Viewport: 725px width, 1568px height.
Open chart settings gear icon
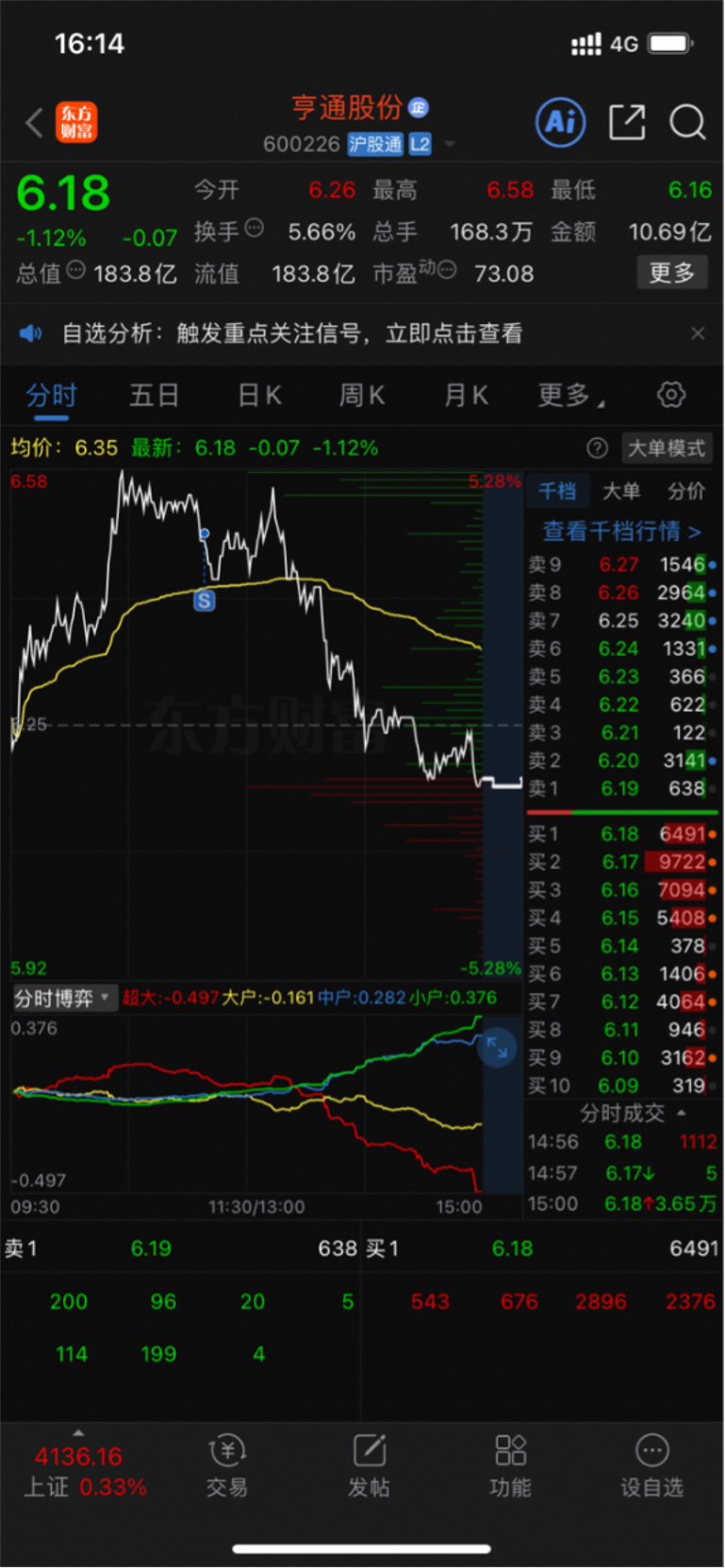[671, 394]
